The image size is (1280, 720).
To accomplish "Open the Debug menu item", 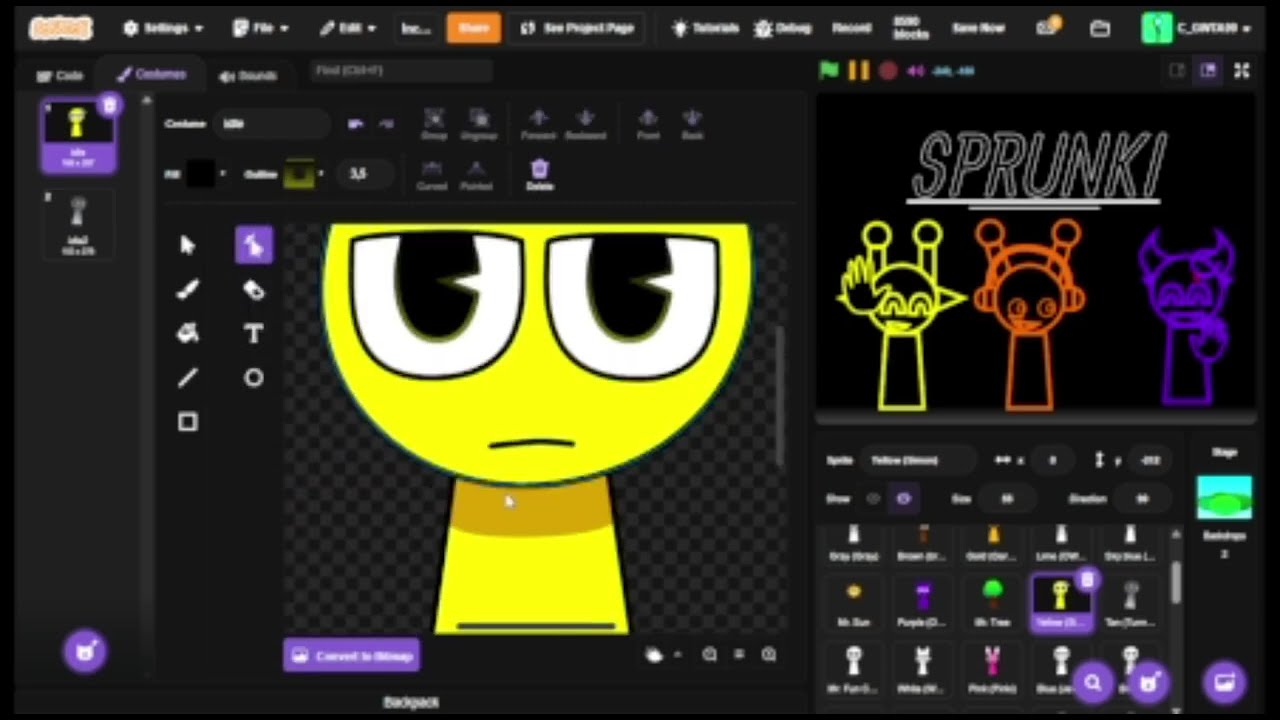I will 782,28.
